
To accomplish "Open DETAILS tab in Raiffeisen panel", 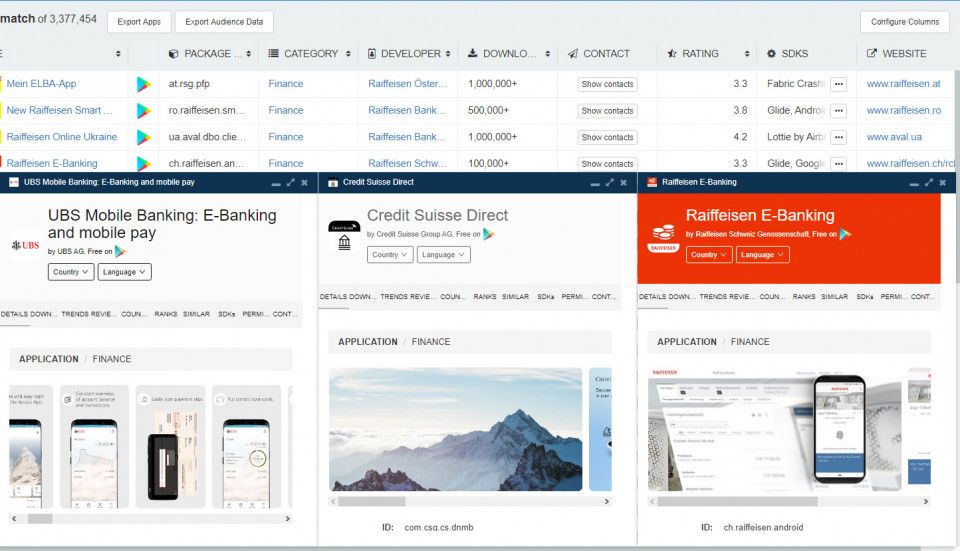I will (x=654, y=297).
